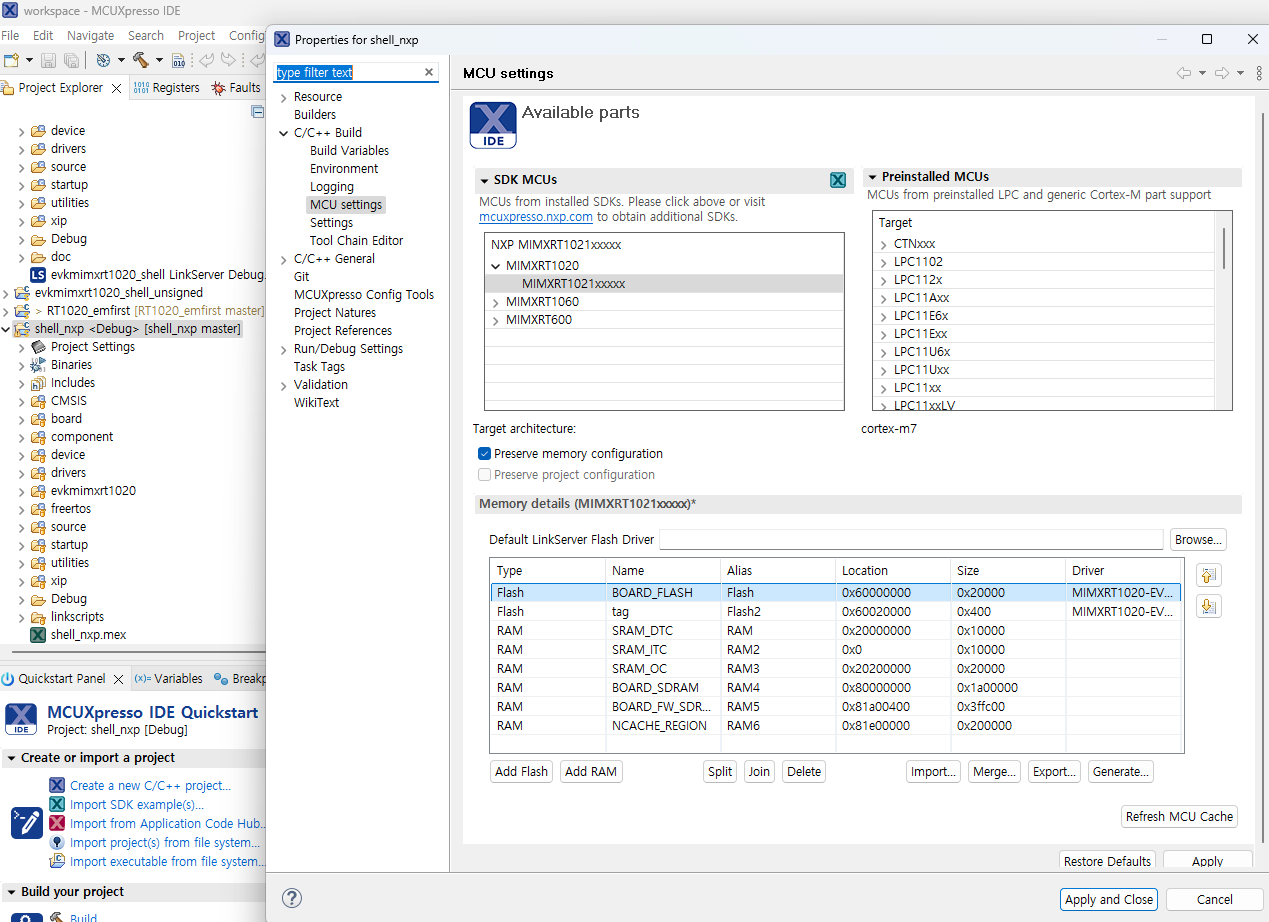This screenshot has width=1269, height=922.
Task: Toggle Preserve project configuration checkbox
Action: click(x=485, y=475)
